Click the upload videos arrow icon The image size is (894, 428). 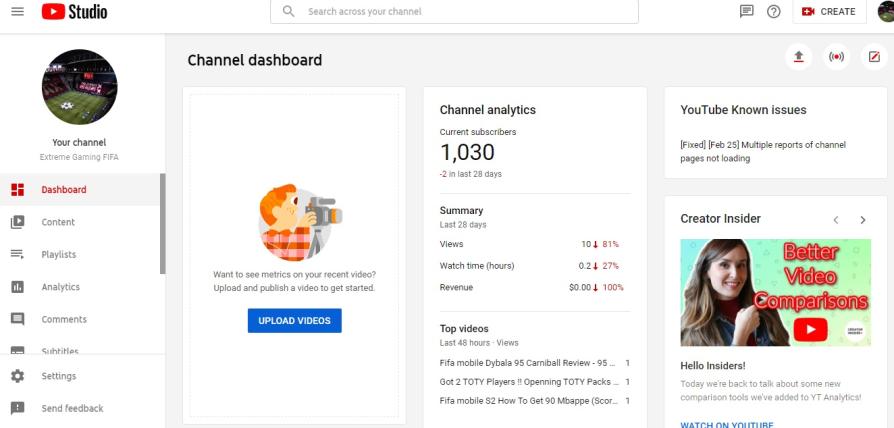pyautogui.click(x=799, y=57)
